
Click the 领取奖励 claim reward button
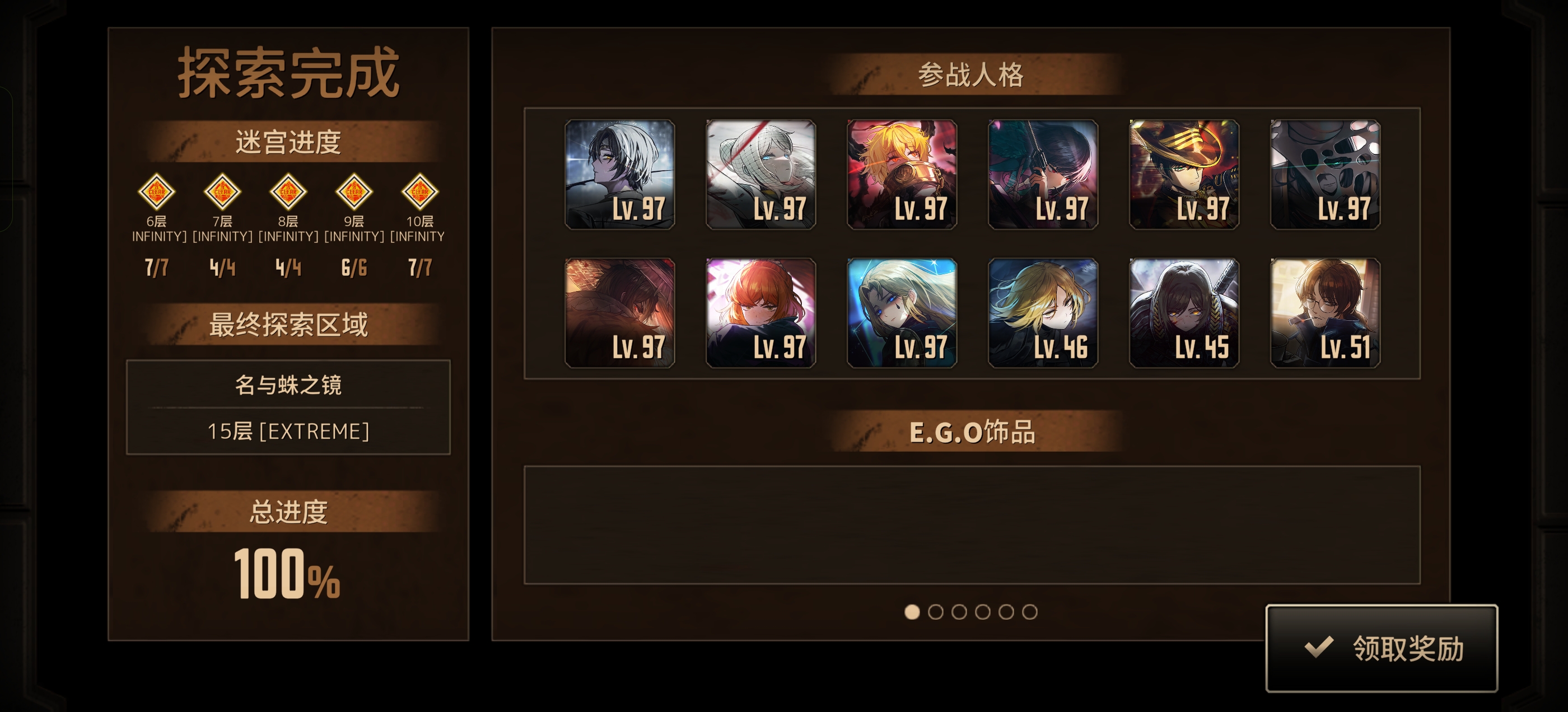(x=1382, y=648)
